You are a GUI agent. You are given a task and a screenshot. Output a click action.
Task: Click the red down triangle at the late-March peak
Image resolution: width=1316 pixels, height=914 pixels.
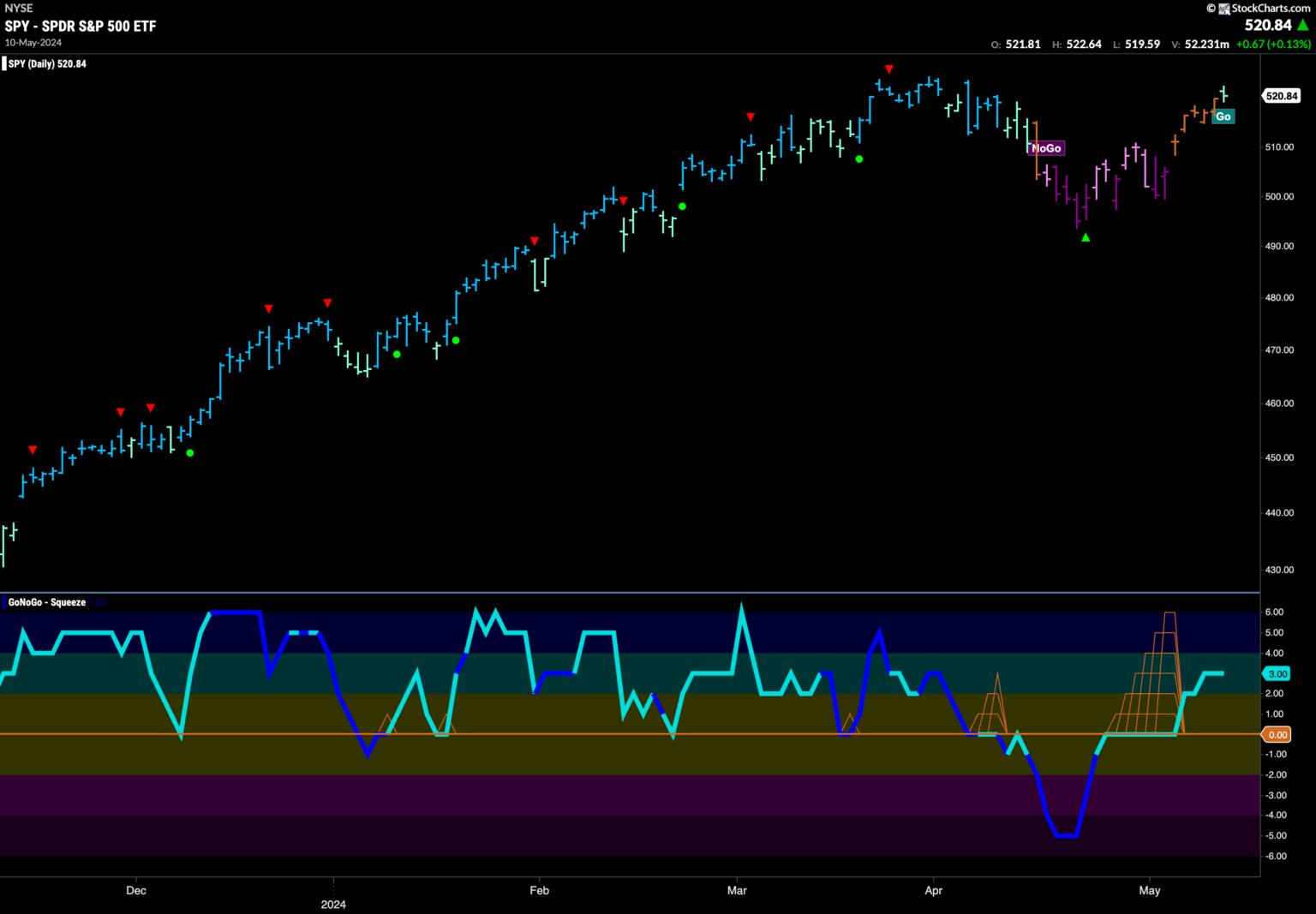pos(889,69)
